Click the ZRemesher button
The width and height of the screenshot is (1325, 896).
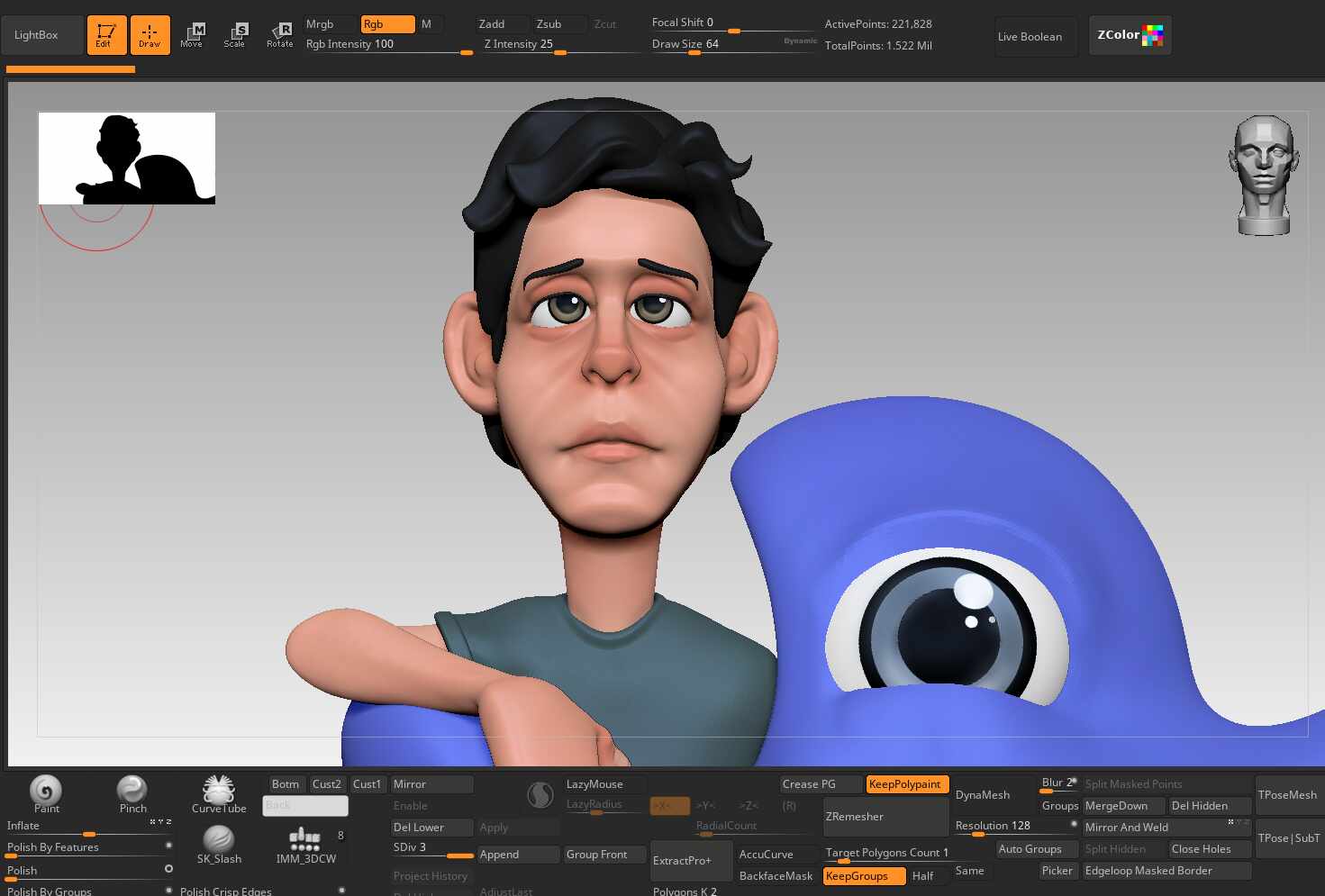pyautogui.click(x=885, y=817)
